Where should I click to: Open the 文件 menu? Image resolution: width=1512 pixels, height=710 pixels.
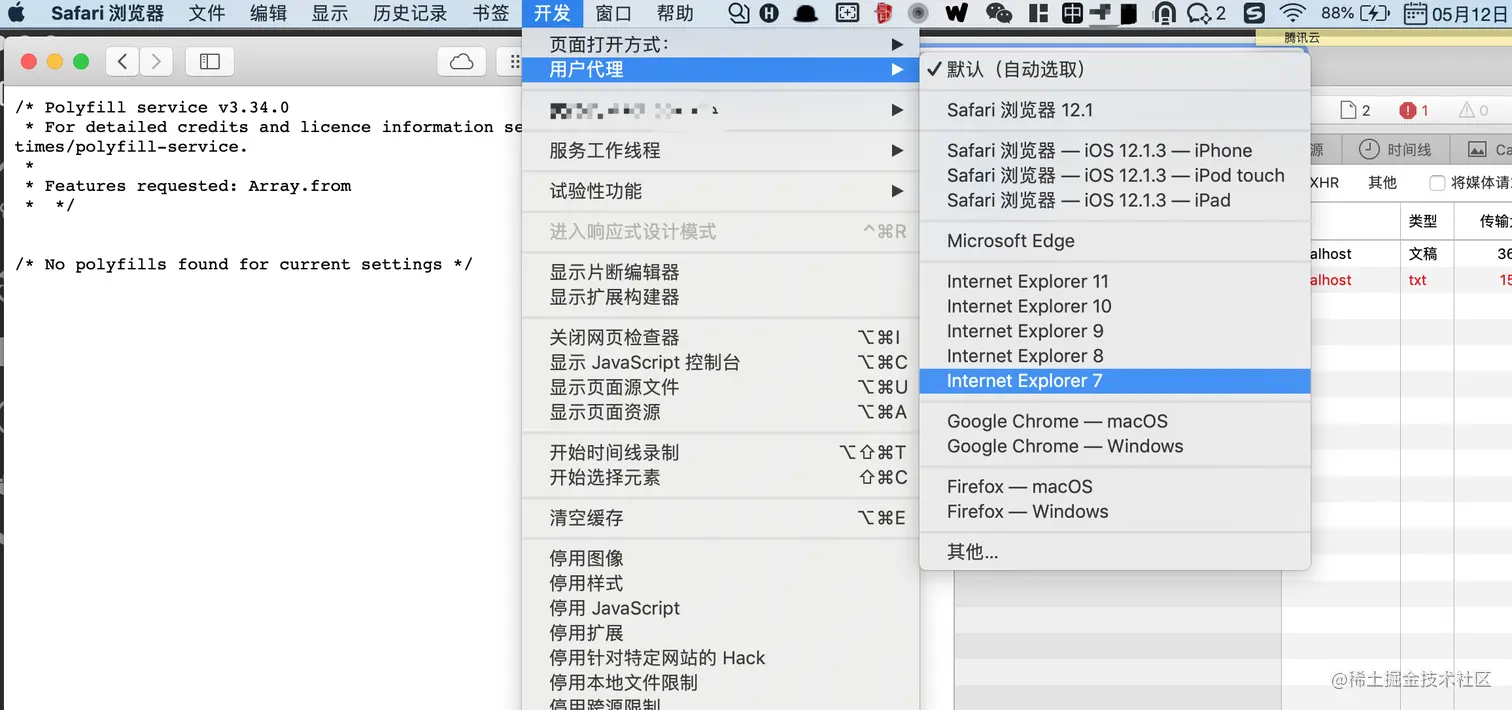point(207,13)
